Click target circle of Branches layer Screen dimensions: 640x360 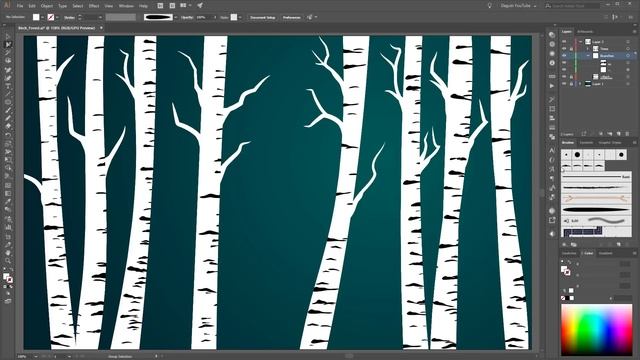pyautogui.click(x=628, y=56)
